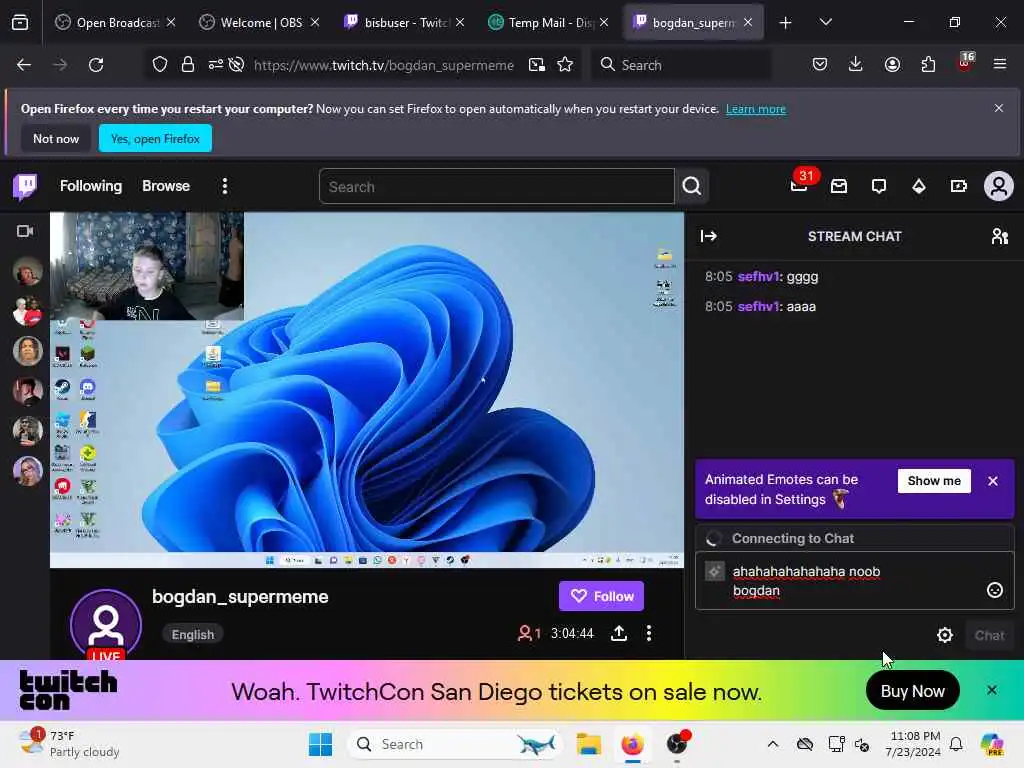Open the Firefox account icon
1024x768 pixels.
coord(892,65)
